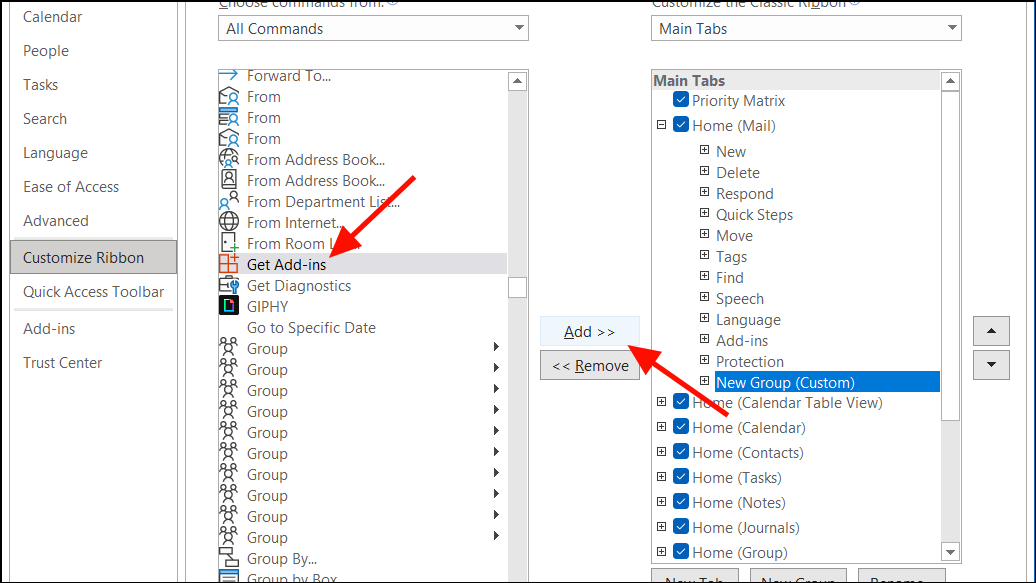The width and height of the screenshot is (1036, 583).
Task: Uncheck the Priority Matrix tab checkbox
Action: [681, 100]
